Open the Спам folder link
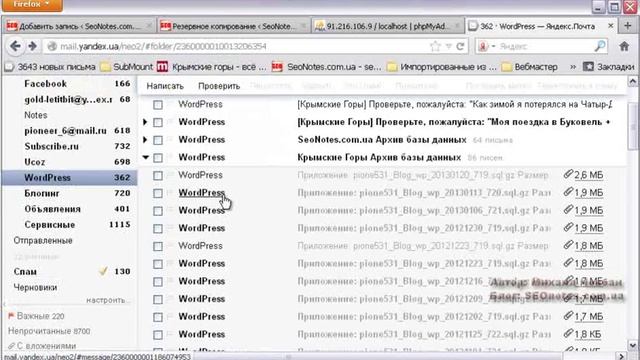This screenshot has width=640, height=360. click(25, 271)
